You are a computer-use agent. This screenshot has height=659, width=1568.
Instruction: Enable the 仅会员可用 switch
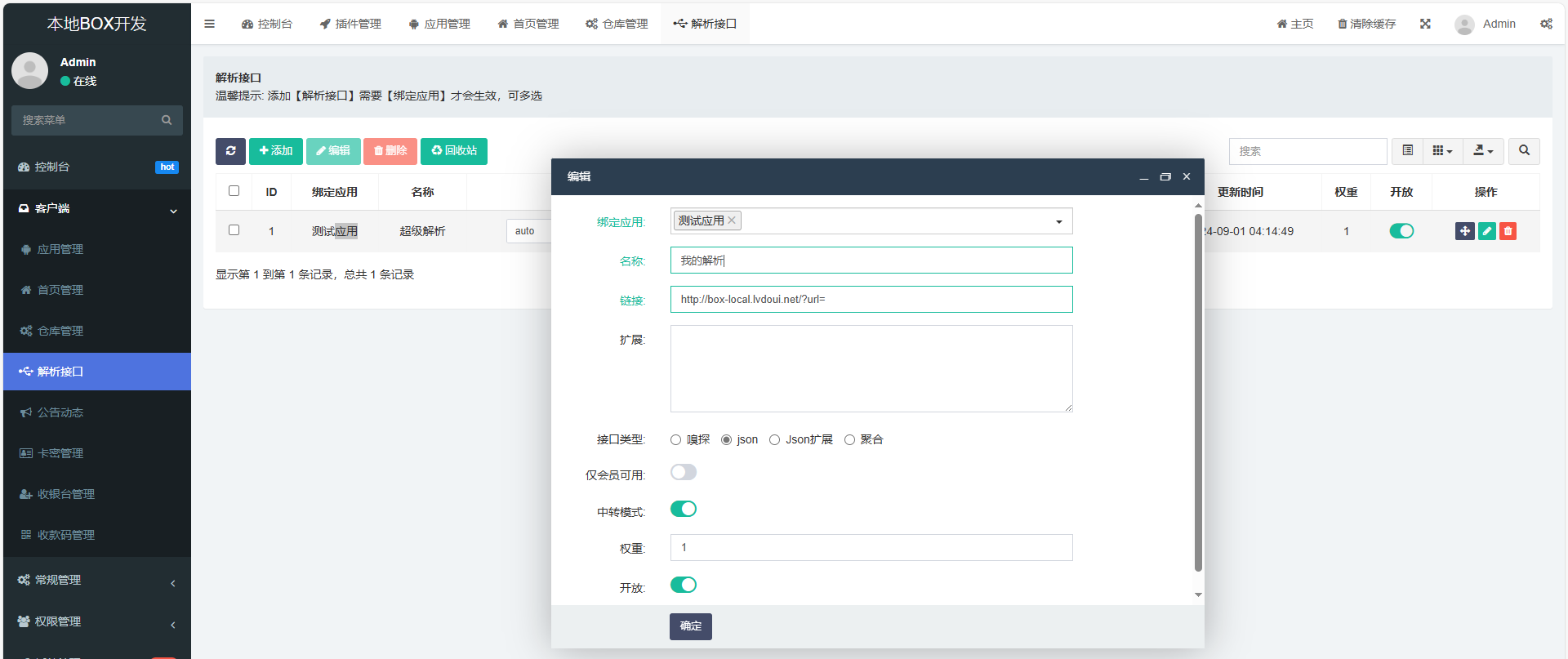[x=684, y=472]
